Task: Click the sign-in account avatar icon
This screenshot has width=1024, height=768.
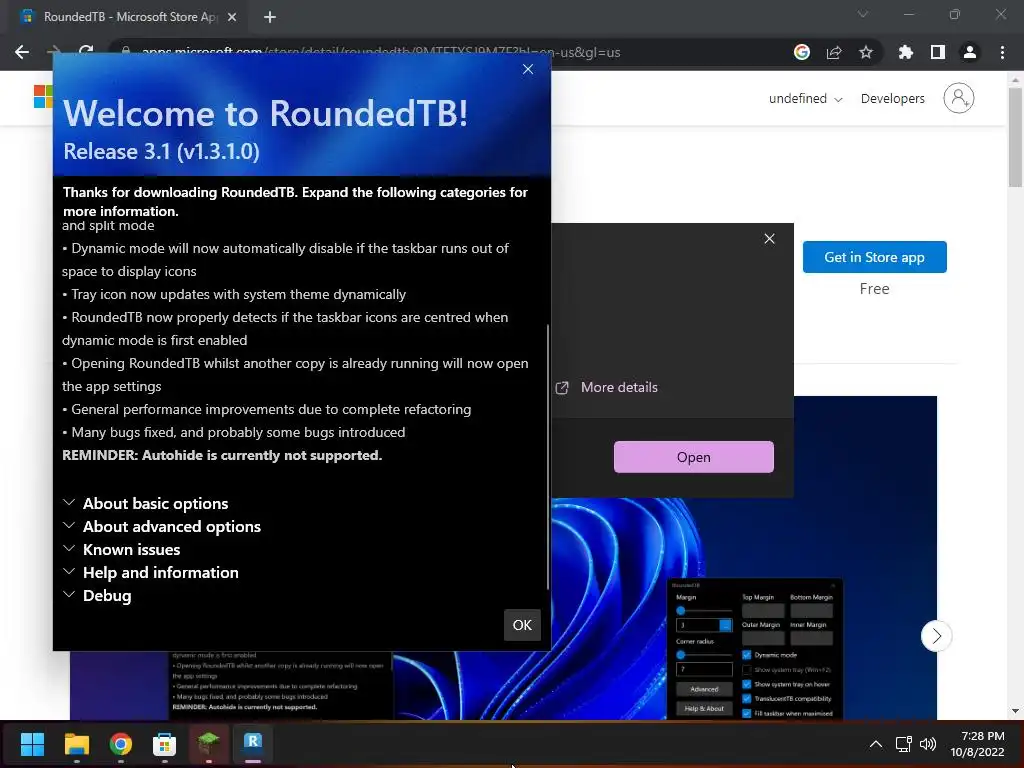Action: [x=958, y=99]
